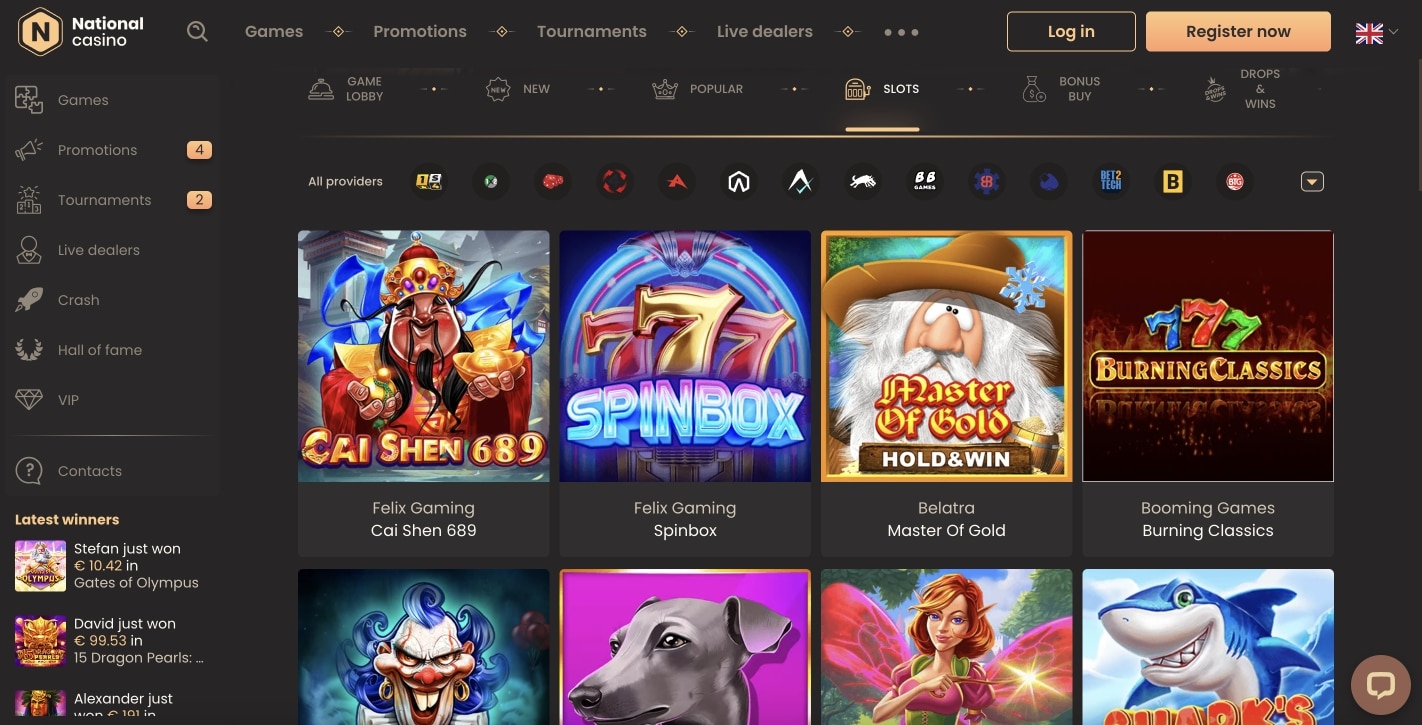The height and width of the screenshot is (725, 1422).
Task: Open Crash games from the sidebar
Action: [78, 300]
